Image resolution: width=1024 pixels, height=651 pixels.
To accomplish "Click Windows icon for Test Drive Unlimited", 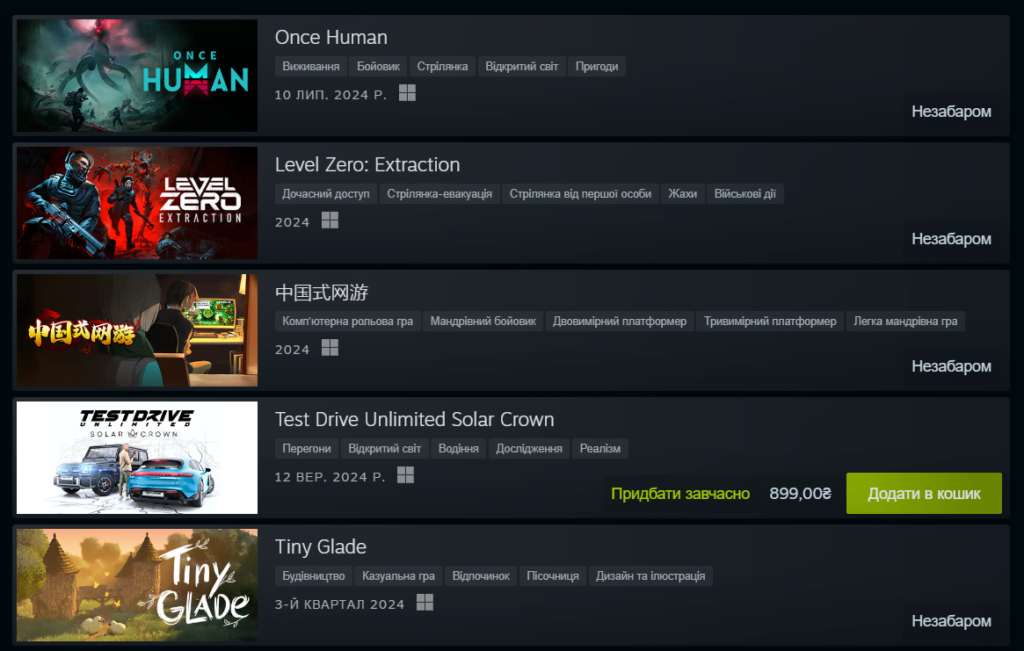I will tap(406, 475).
